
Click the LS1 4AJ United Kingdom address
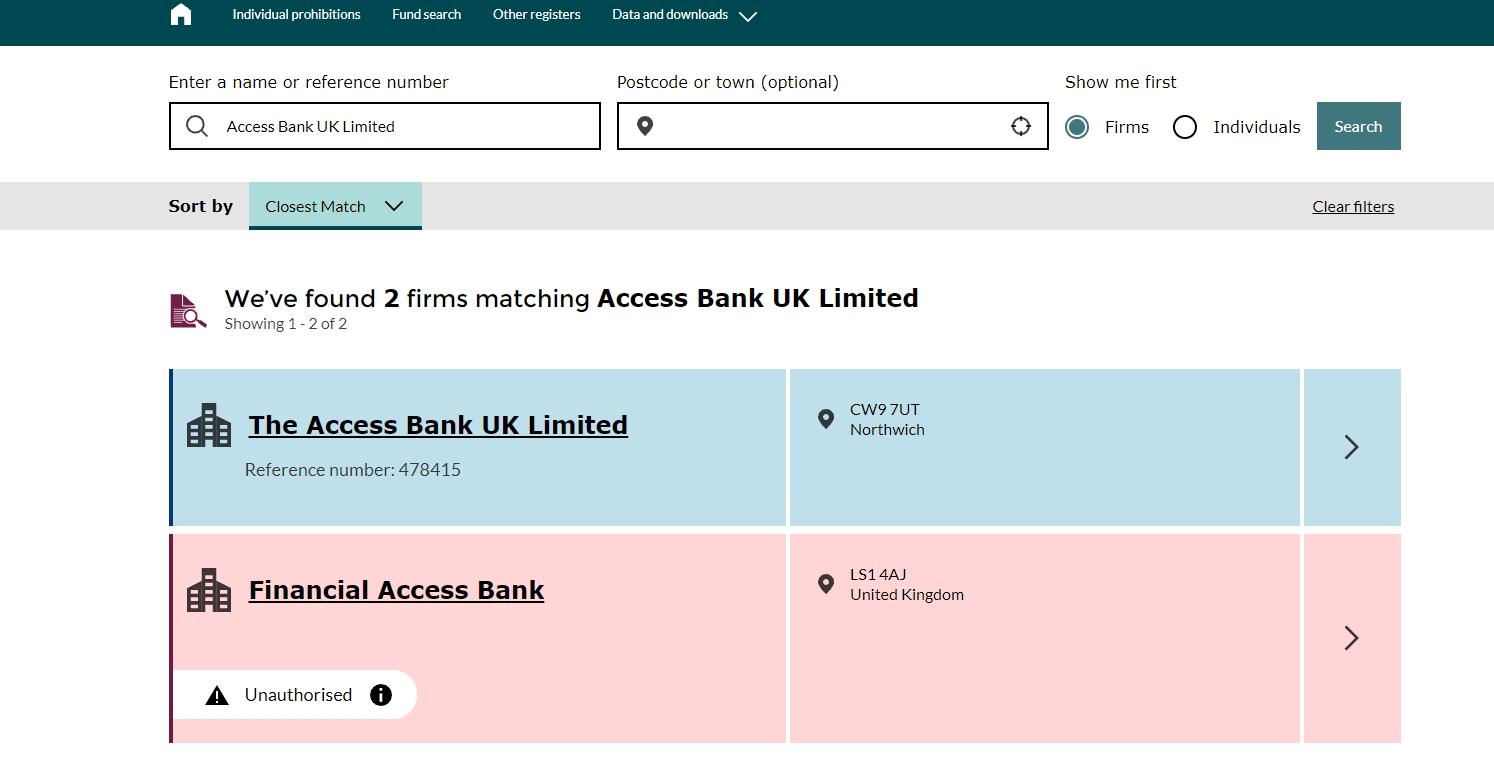point(907,584)
